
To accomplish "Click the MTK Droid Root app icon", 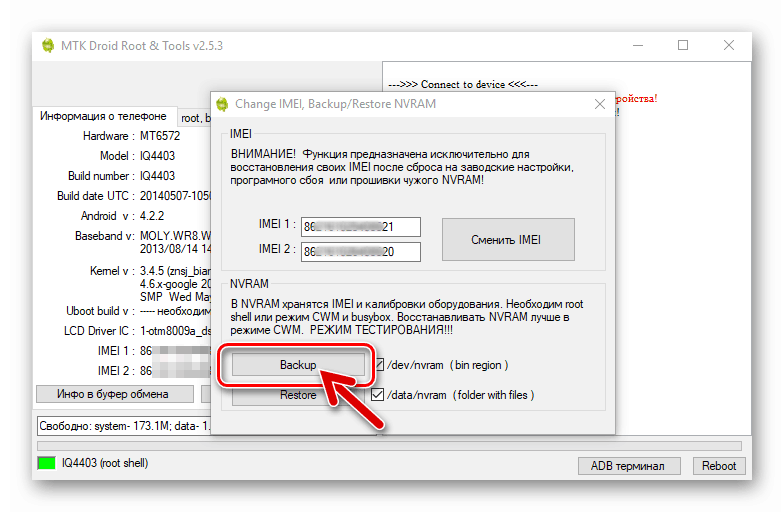I will (x=48, y=46).
